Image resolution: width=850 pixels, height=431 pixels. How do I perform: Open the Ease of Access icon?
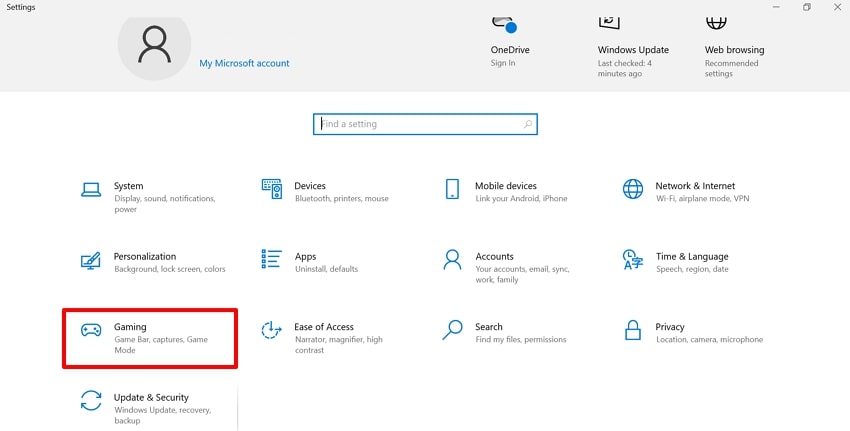click(x=271, y=330)
